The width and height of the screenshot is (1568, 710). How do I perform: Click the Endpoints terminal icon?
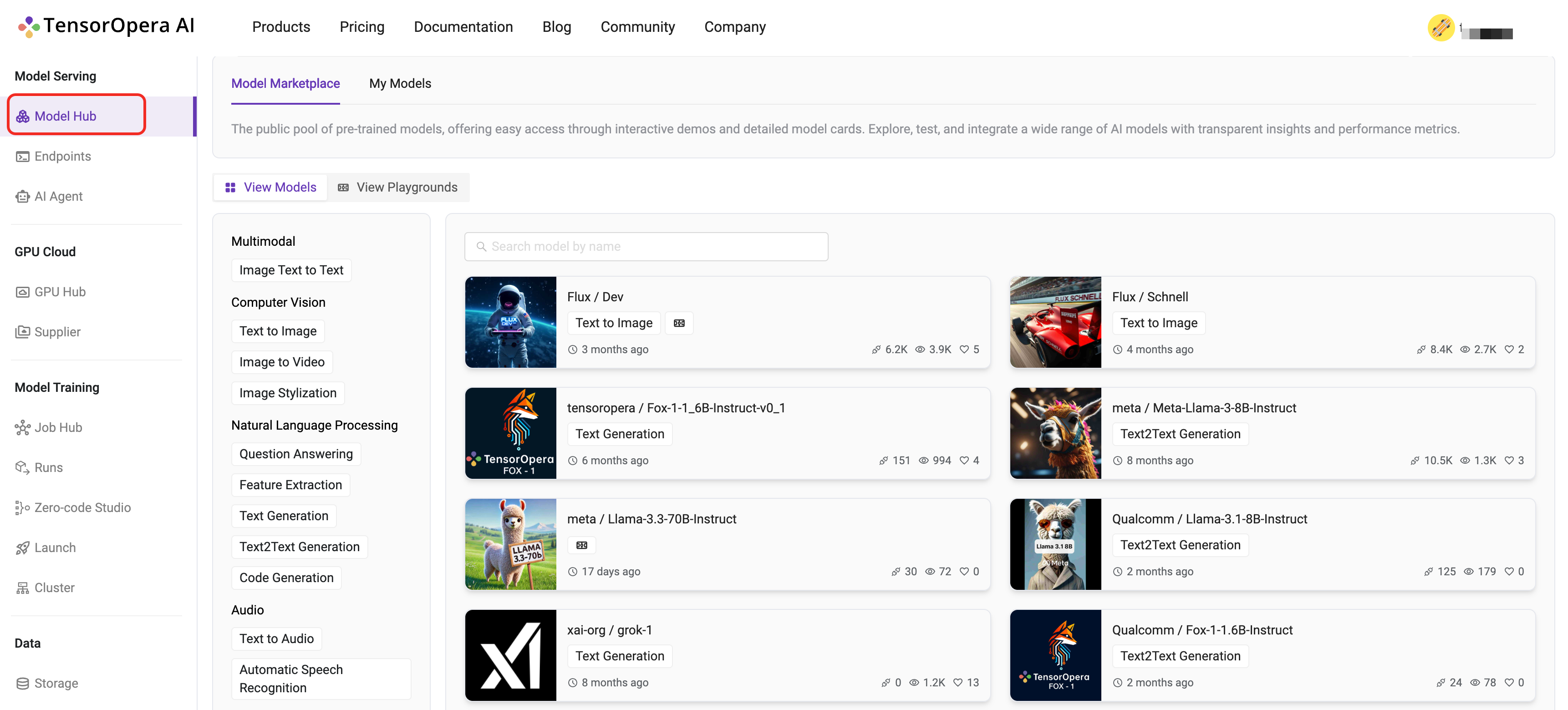tap(22, 157)
